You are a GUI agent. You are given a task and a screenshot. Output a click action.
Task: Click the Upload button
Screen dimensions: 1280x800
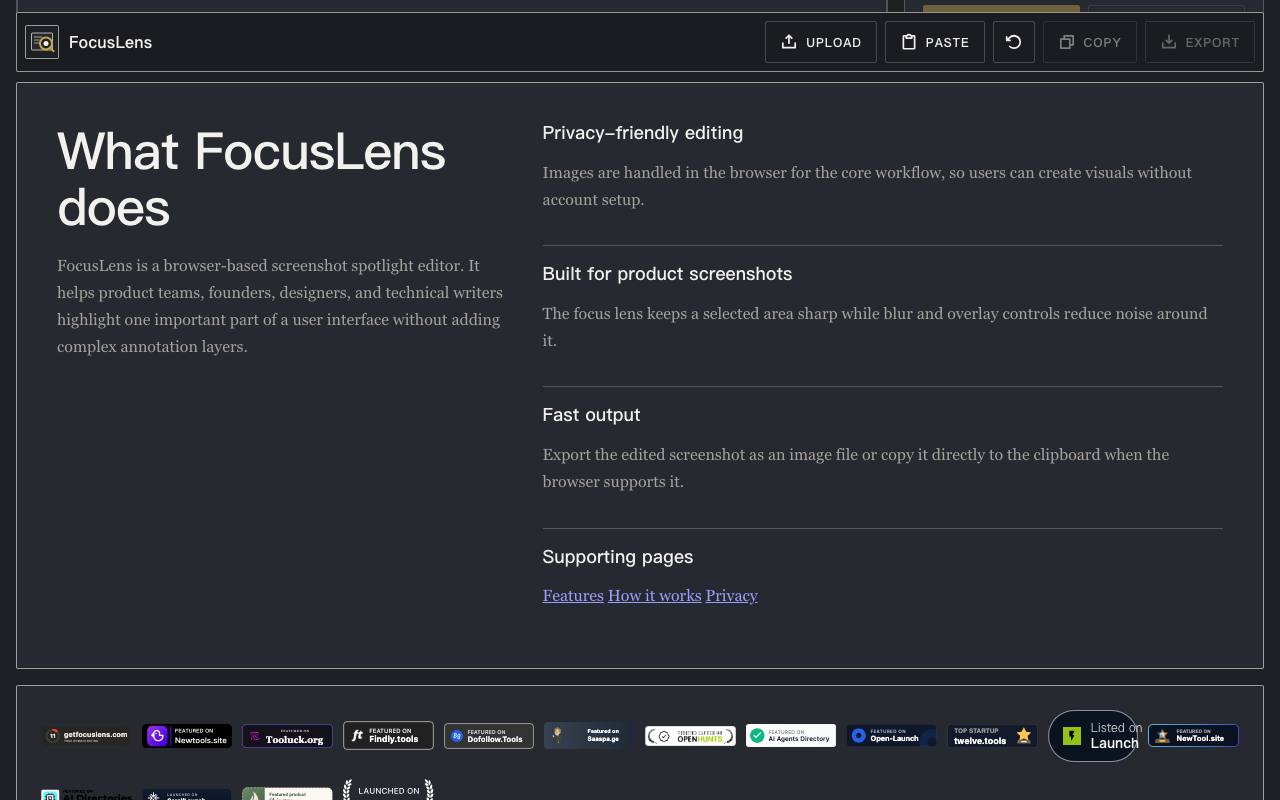[821, 42]
